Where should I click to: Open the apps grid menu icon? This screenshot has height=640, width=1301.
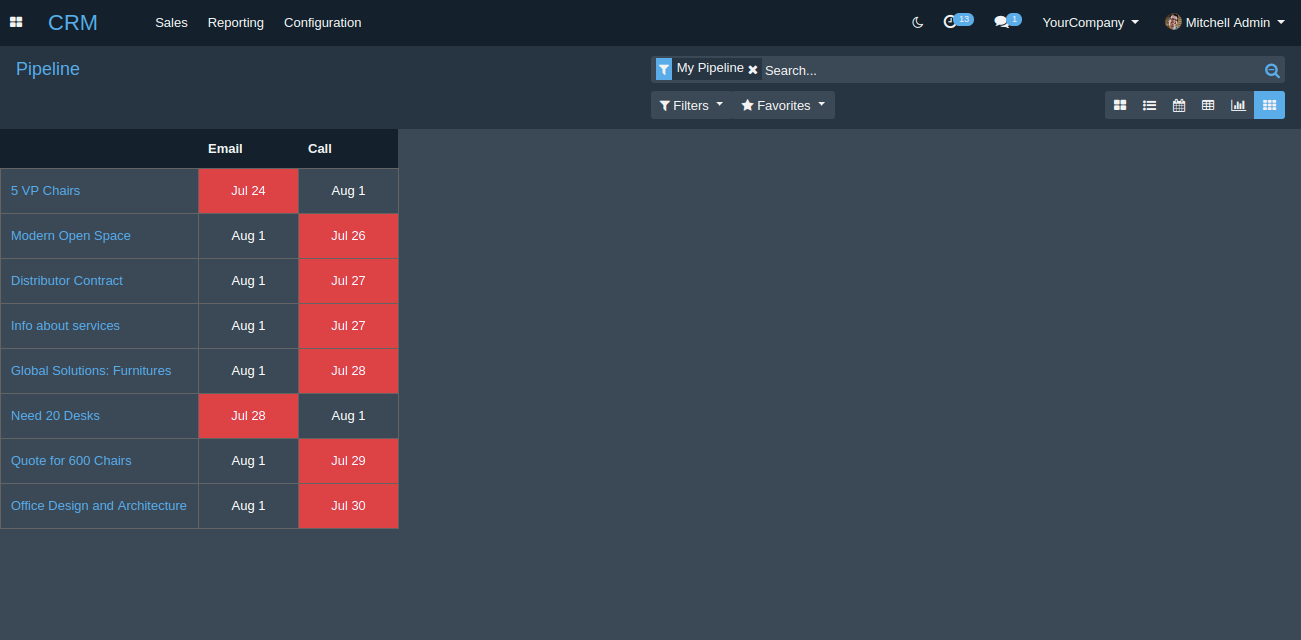click(x=16, y=22)
